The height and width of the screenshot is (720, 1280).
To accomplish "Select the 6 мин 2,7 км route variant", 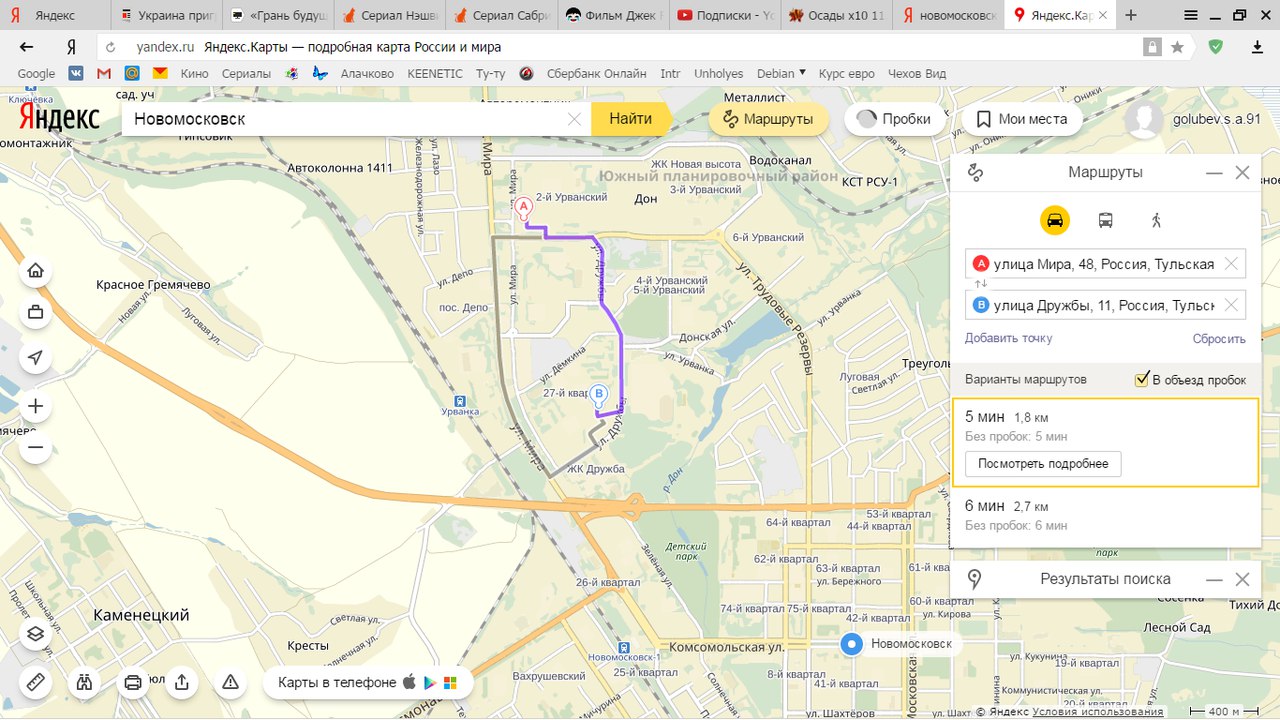I will click(x=1105, y=516).
